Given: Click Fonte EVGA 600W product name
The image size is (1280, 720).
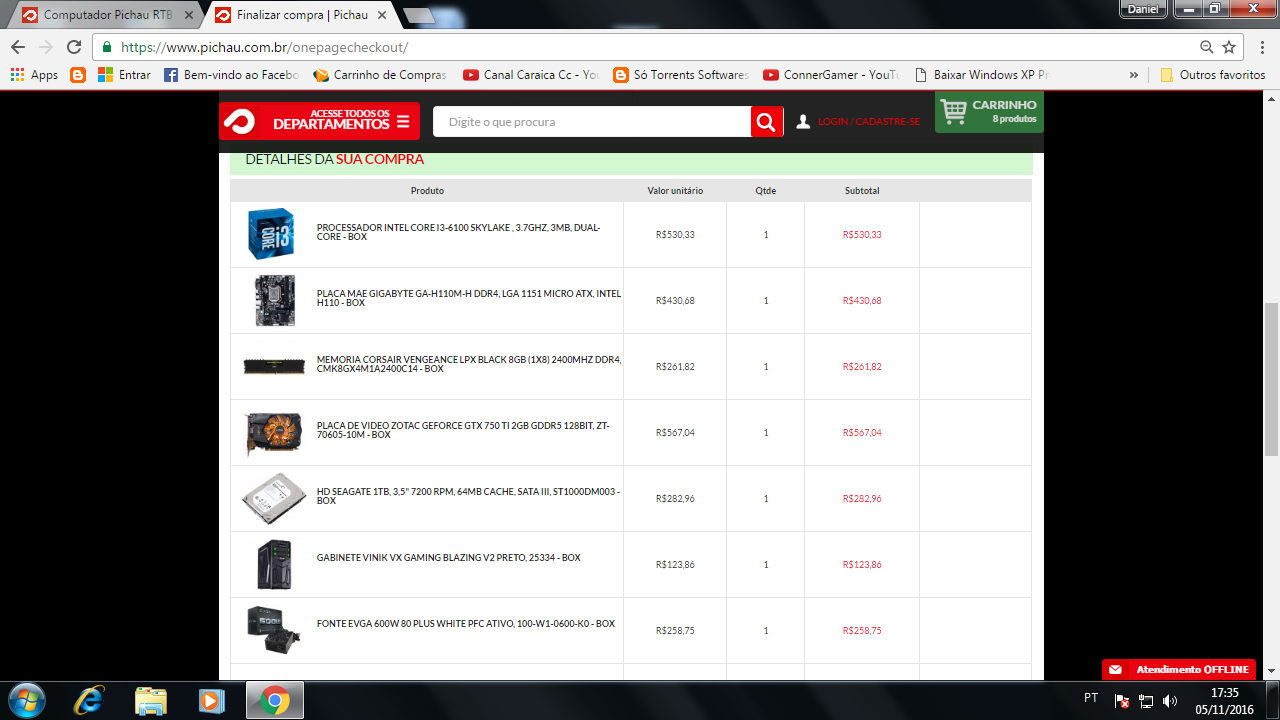Looking at the screenshot, I should tap(466, 624).
